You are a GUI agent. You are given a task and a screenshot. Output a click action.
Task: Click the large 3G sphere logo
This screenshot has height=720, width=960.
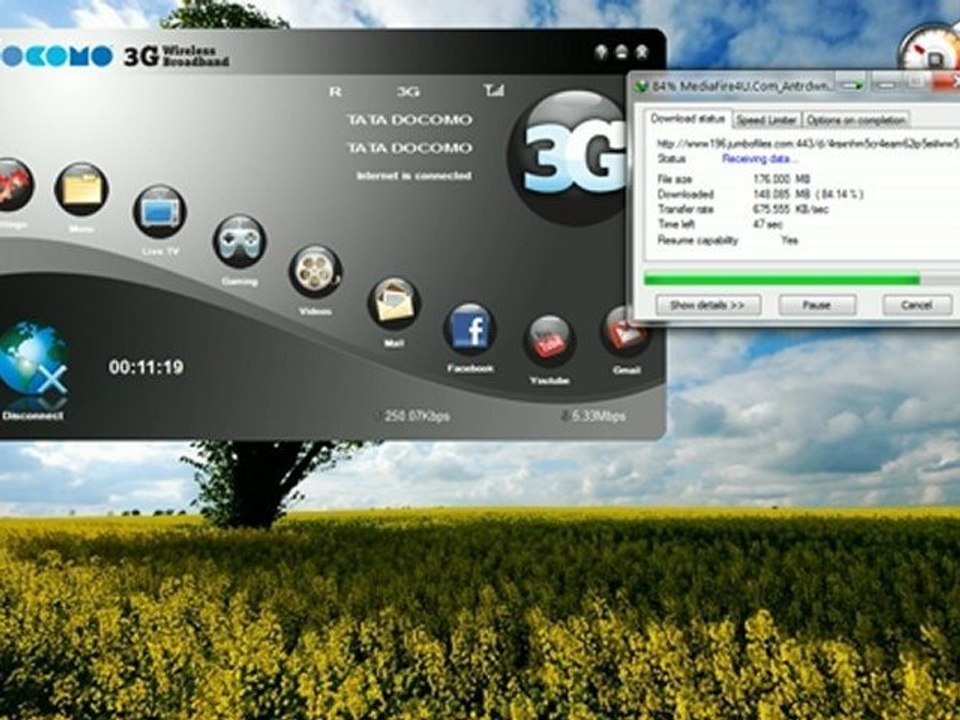click(568, 157)
